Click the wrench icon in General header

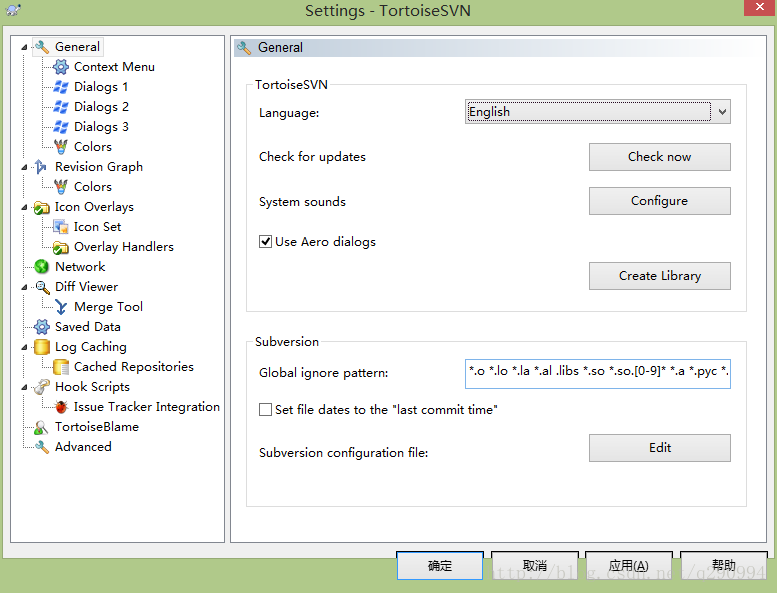pyautogui.click(x=244, y=48)
